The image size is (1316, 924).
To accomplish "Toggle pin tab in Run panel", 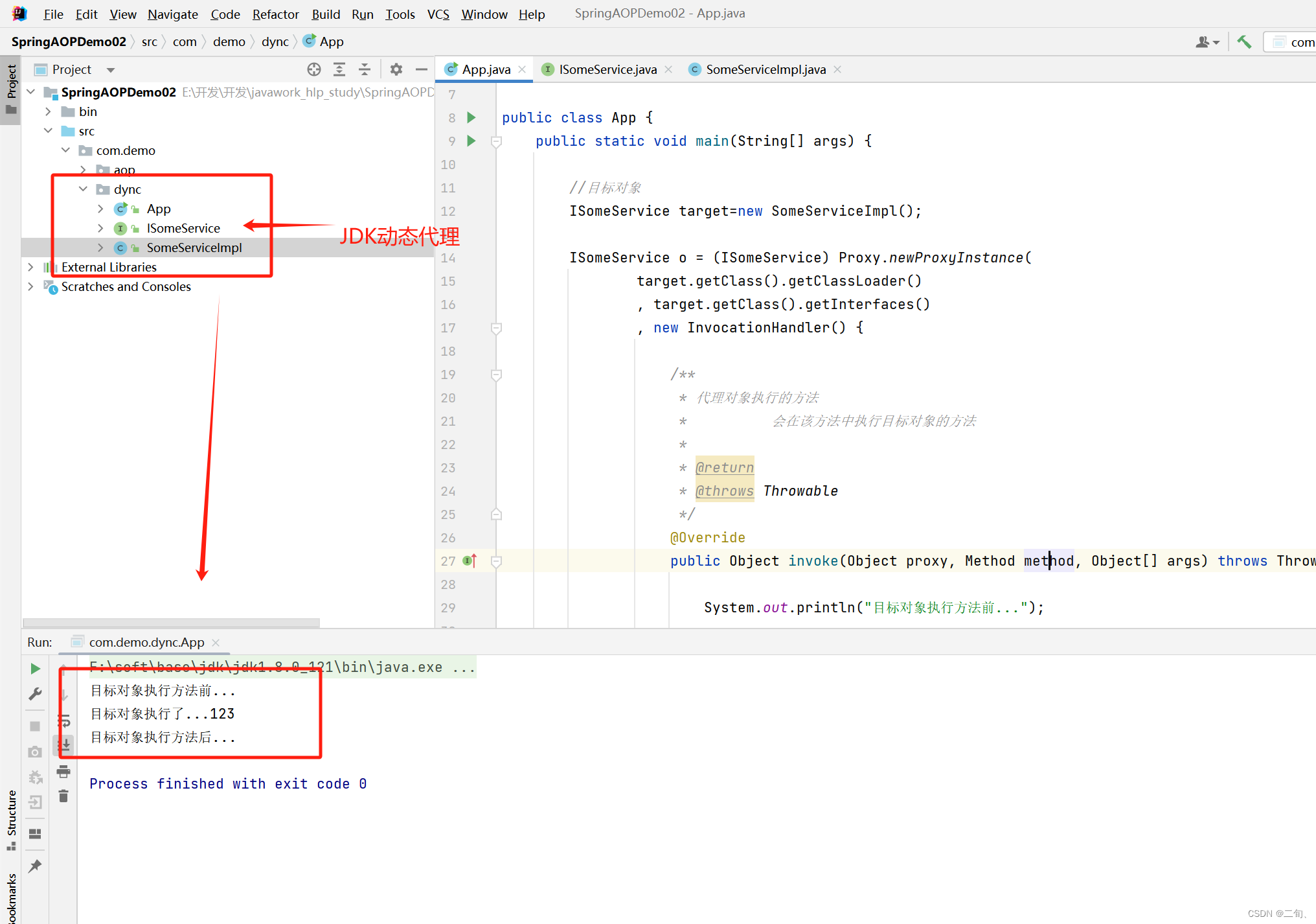I will pyautogui.click(x=35, y=866).
